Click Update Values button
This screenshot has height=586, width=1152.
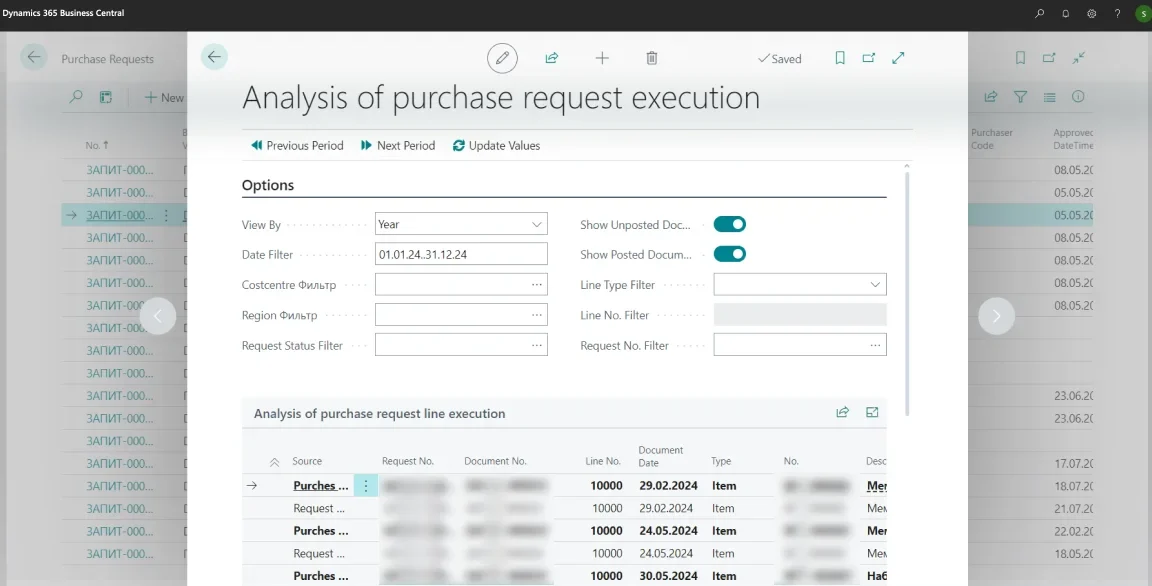496,145
